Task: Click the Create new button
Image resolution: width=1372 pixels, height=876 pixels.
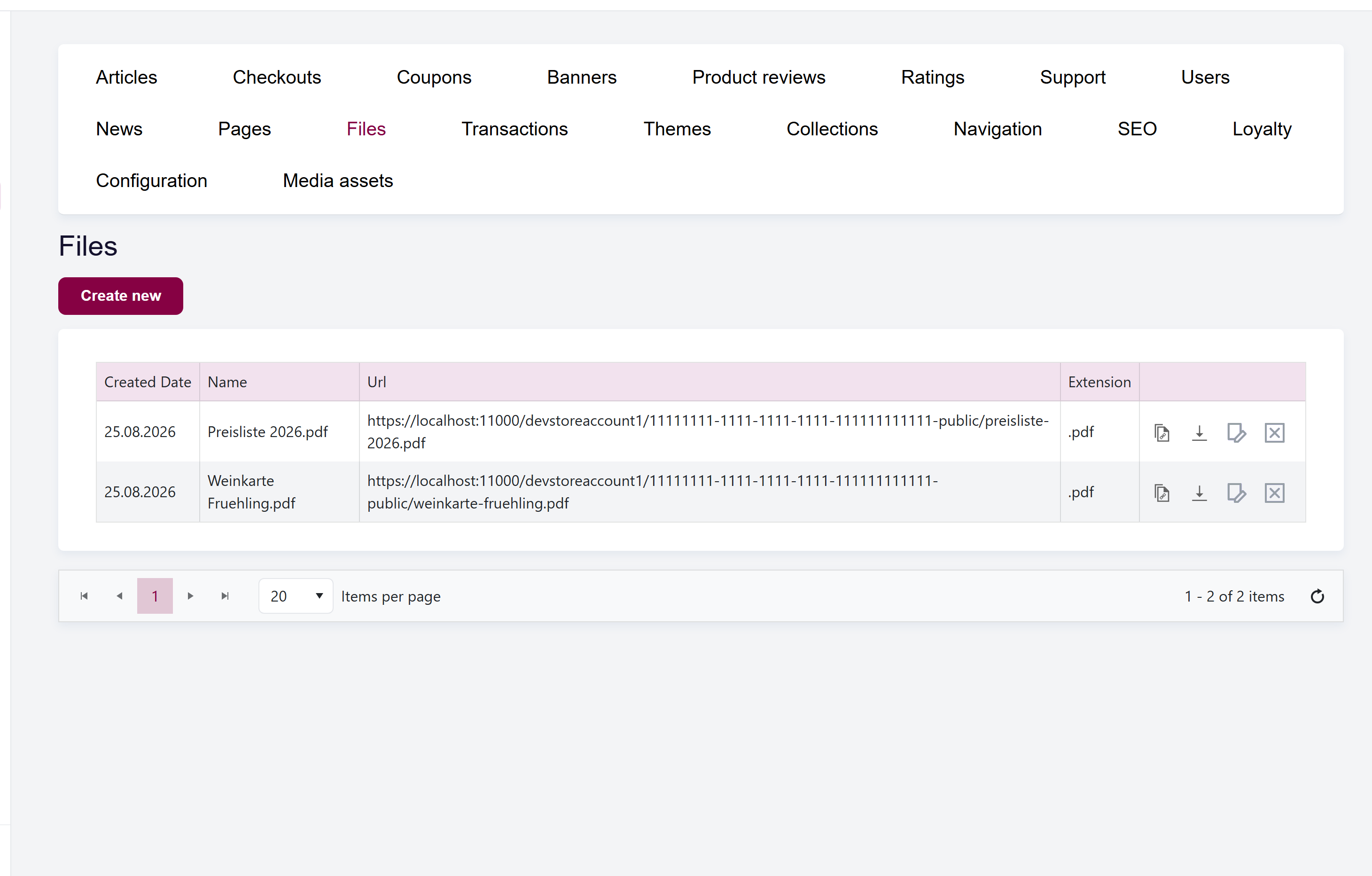Action: point(121,296)
